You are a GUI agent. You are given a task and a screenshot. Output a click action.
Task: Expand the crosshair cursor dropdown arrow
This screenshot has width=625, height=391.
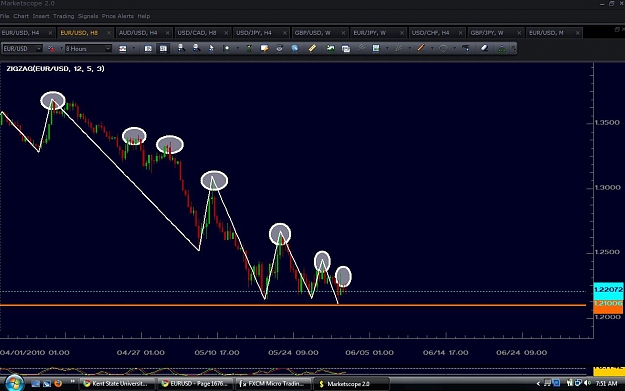click(x=238, y=49)
